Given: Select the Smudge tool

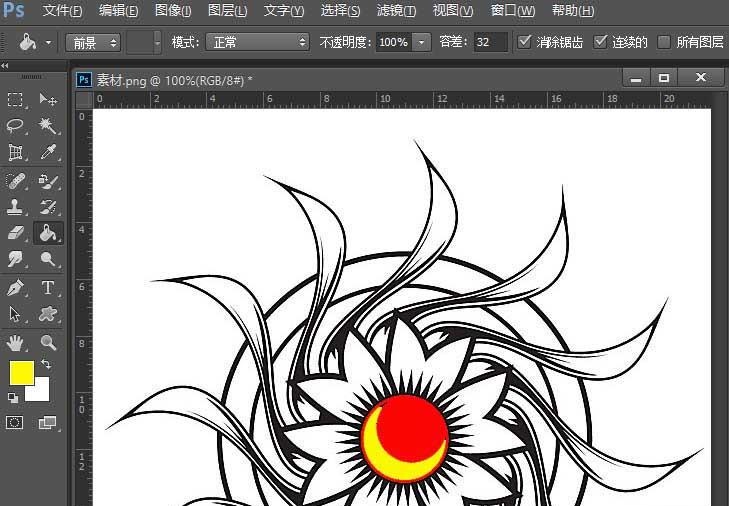Looking at the screenshot, I should (15, 259).
